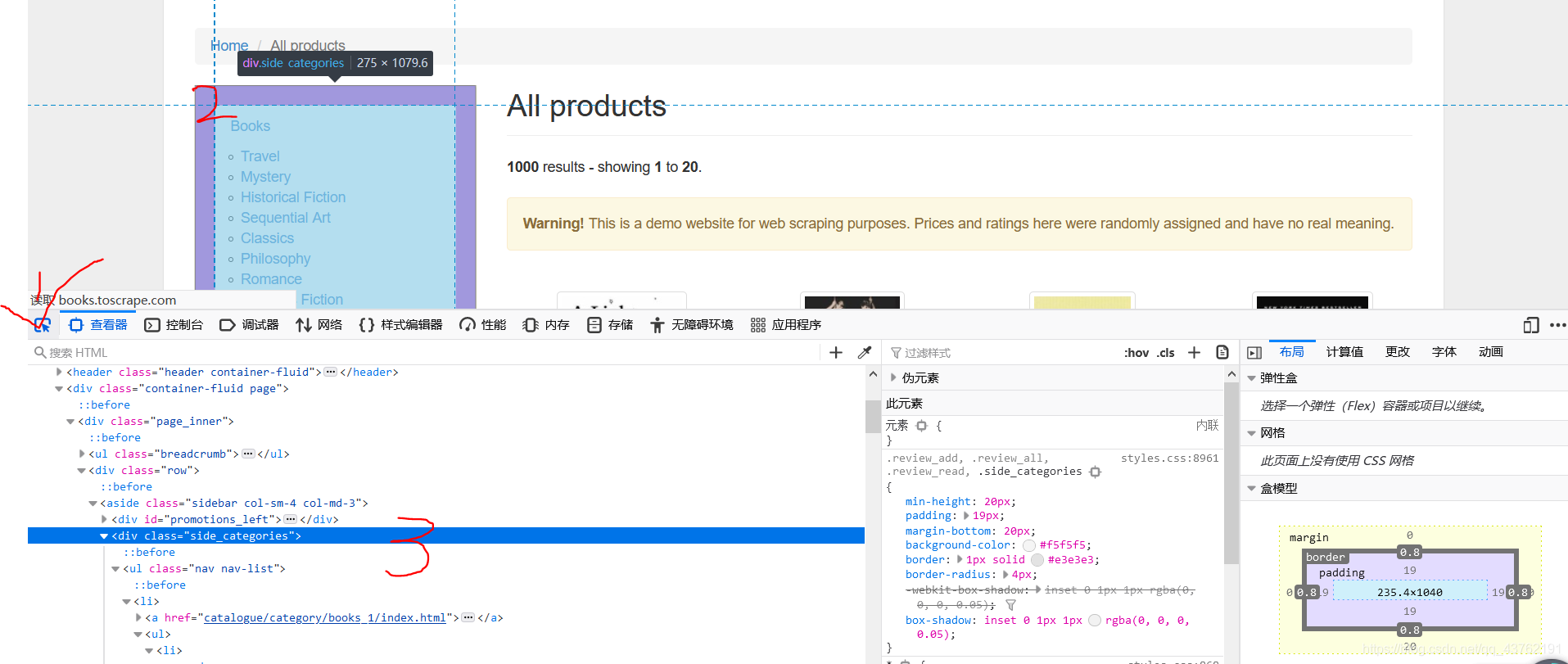Expand the header container-fluid element
Viewport: 1568px width, 664px height.
click(59, 372)
